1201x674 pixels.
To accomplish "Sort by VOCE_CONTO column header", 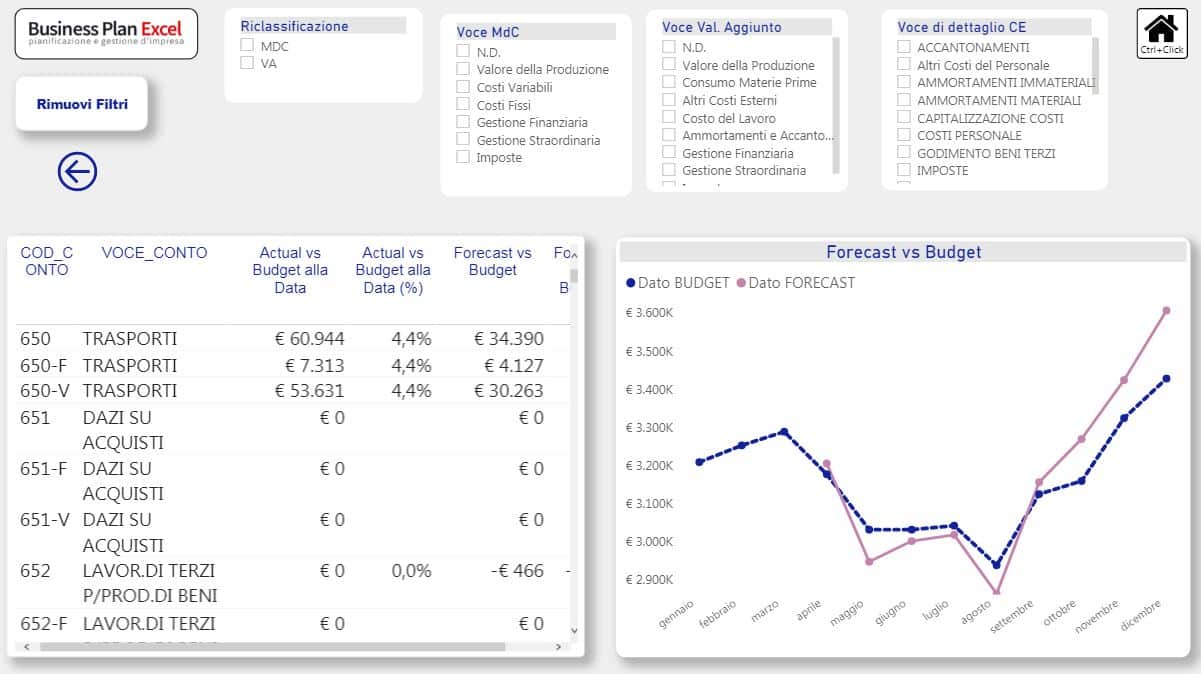I will (x=154, y=253).
